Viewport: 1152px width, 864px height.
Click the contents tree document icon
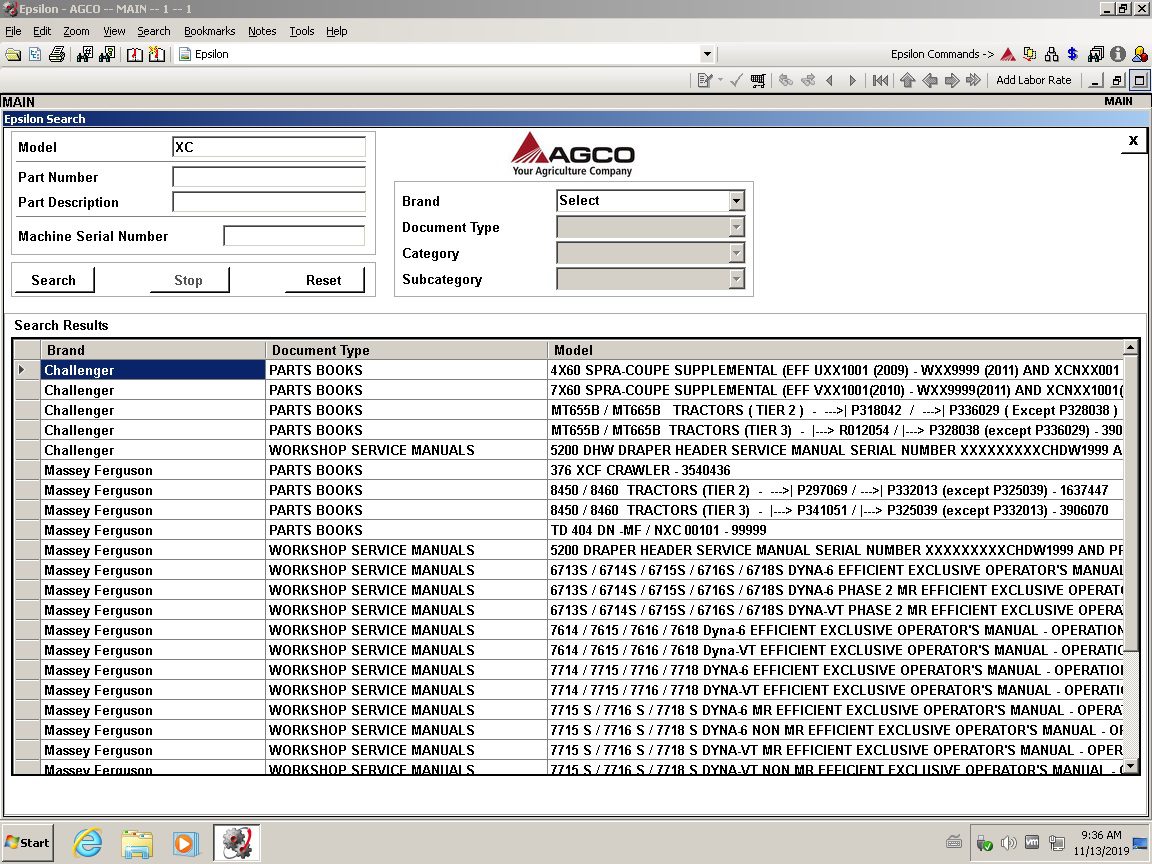(x=35, y=54)
